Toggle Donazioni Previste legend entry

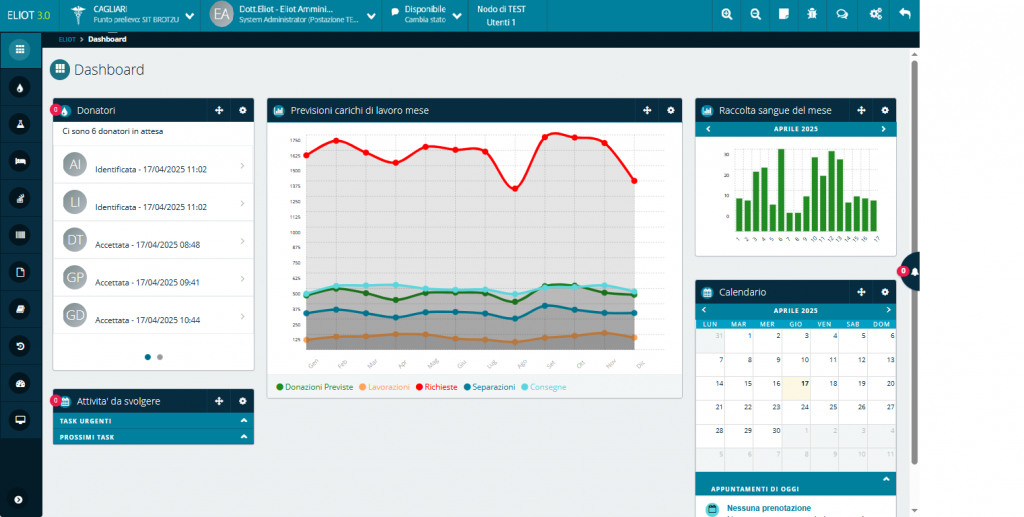[x=314, y=386]
